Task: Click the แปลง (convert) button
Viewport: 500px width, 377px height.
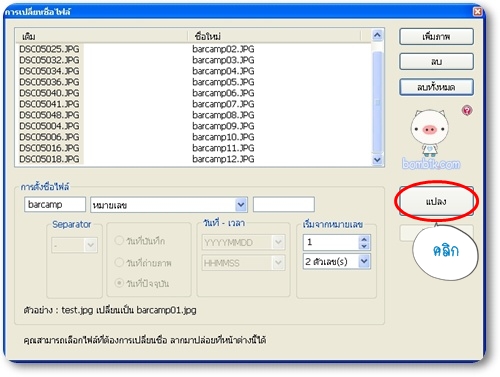Action: pos(436,201)
